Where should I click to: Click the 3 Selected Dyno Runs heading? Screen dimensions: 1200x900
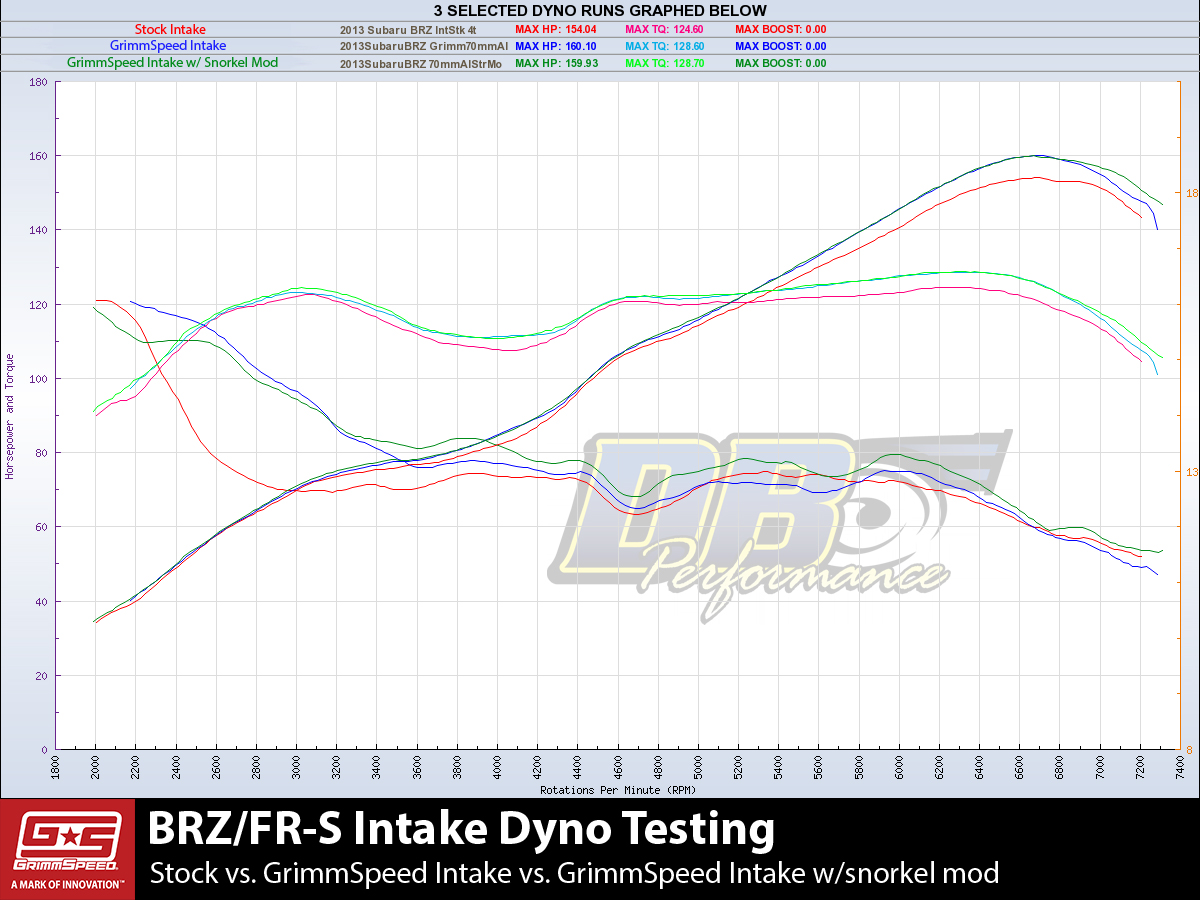coord(600,11)
